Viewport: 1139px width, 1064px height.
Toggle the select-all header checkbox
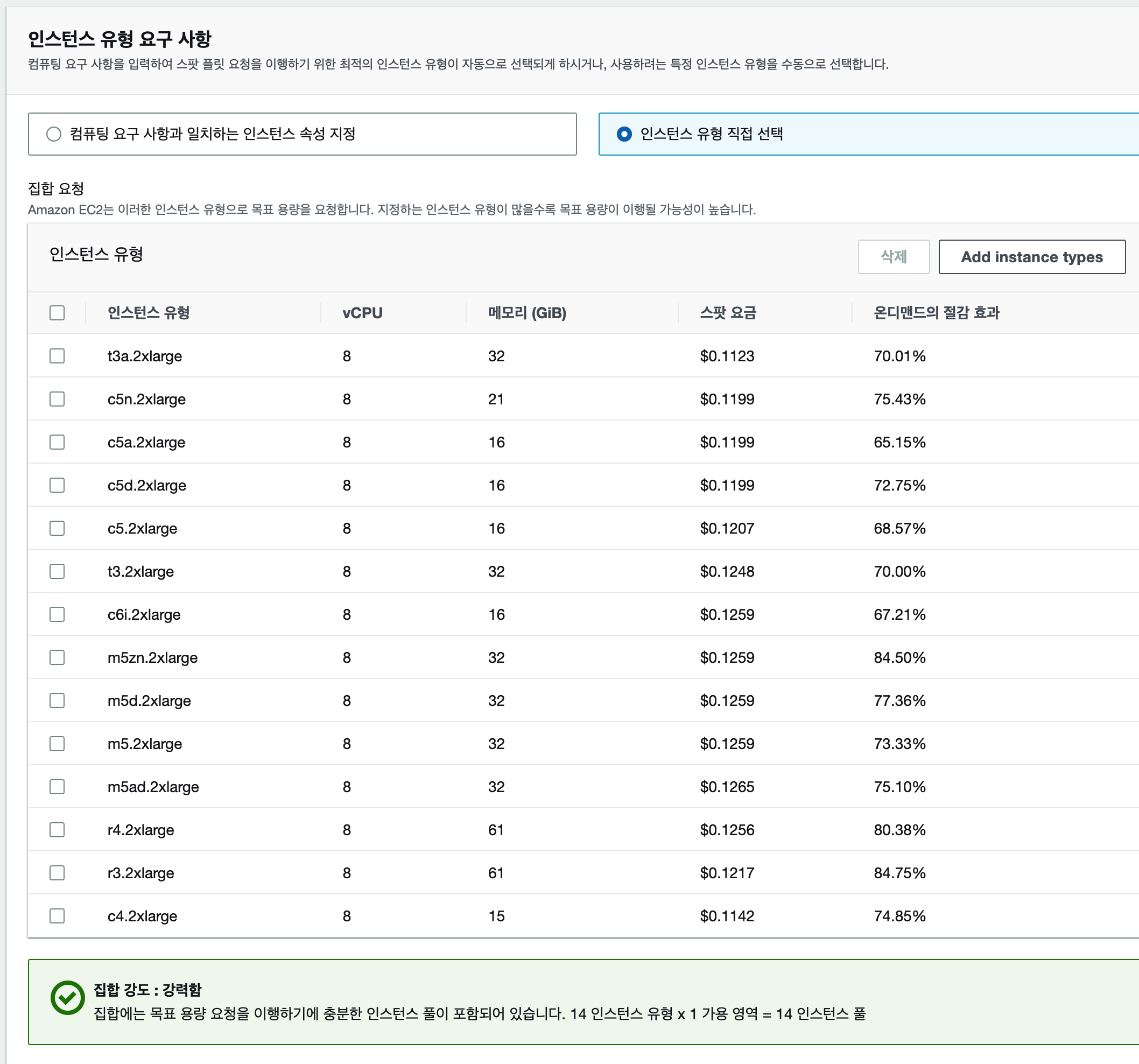(x=57, y=312)
